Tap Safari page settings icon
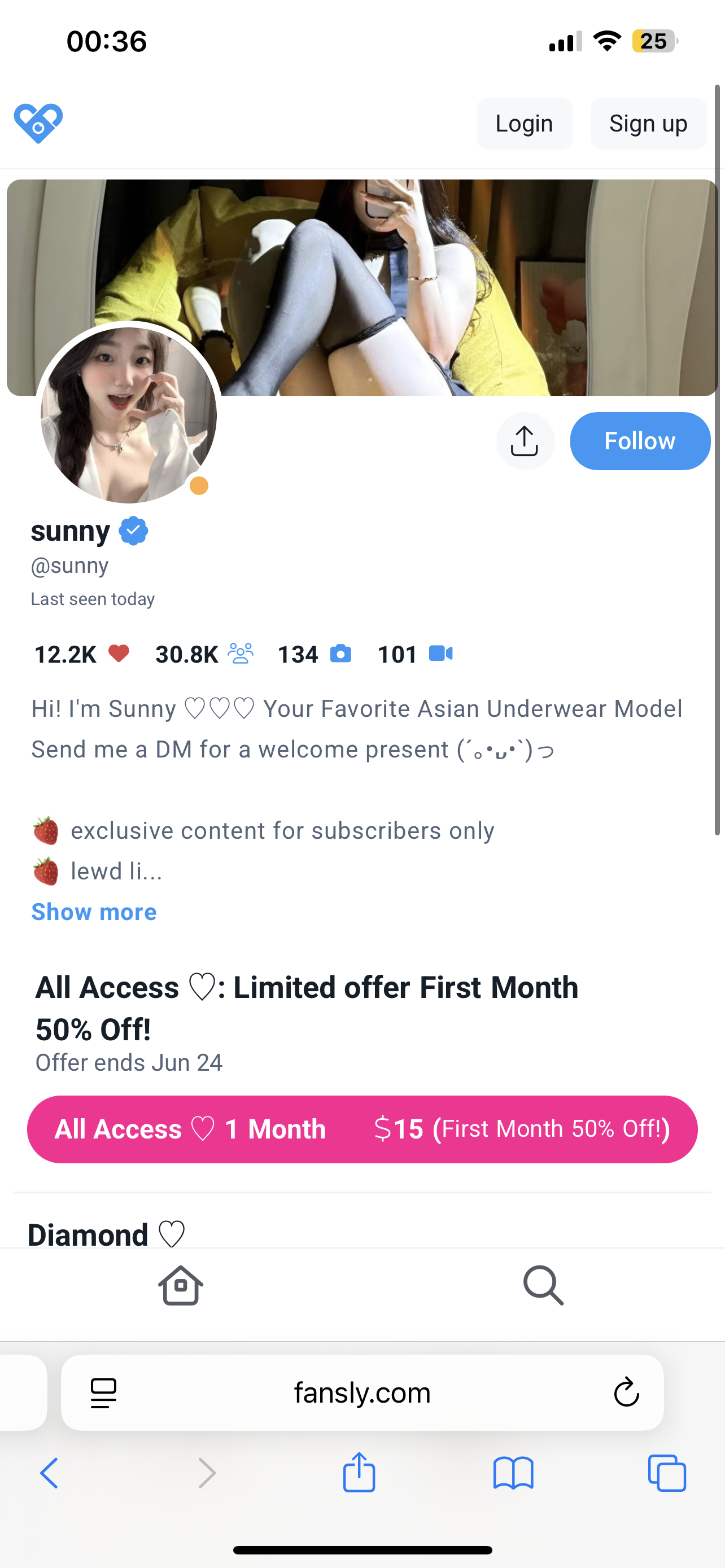725x1568 pixels. click(103, 1392)
